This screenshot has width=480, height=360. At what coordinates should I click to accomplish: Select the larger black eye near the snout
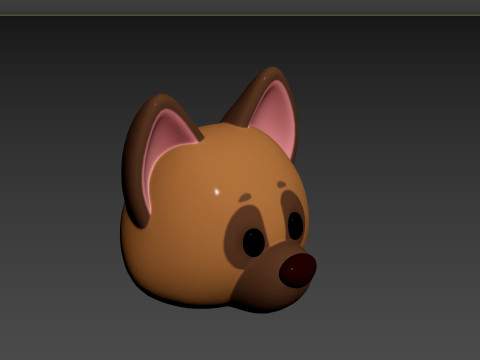(x=254, y=242)
